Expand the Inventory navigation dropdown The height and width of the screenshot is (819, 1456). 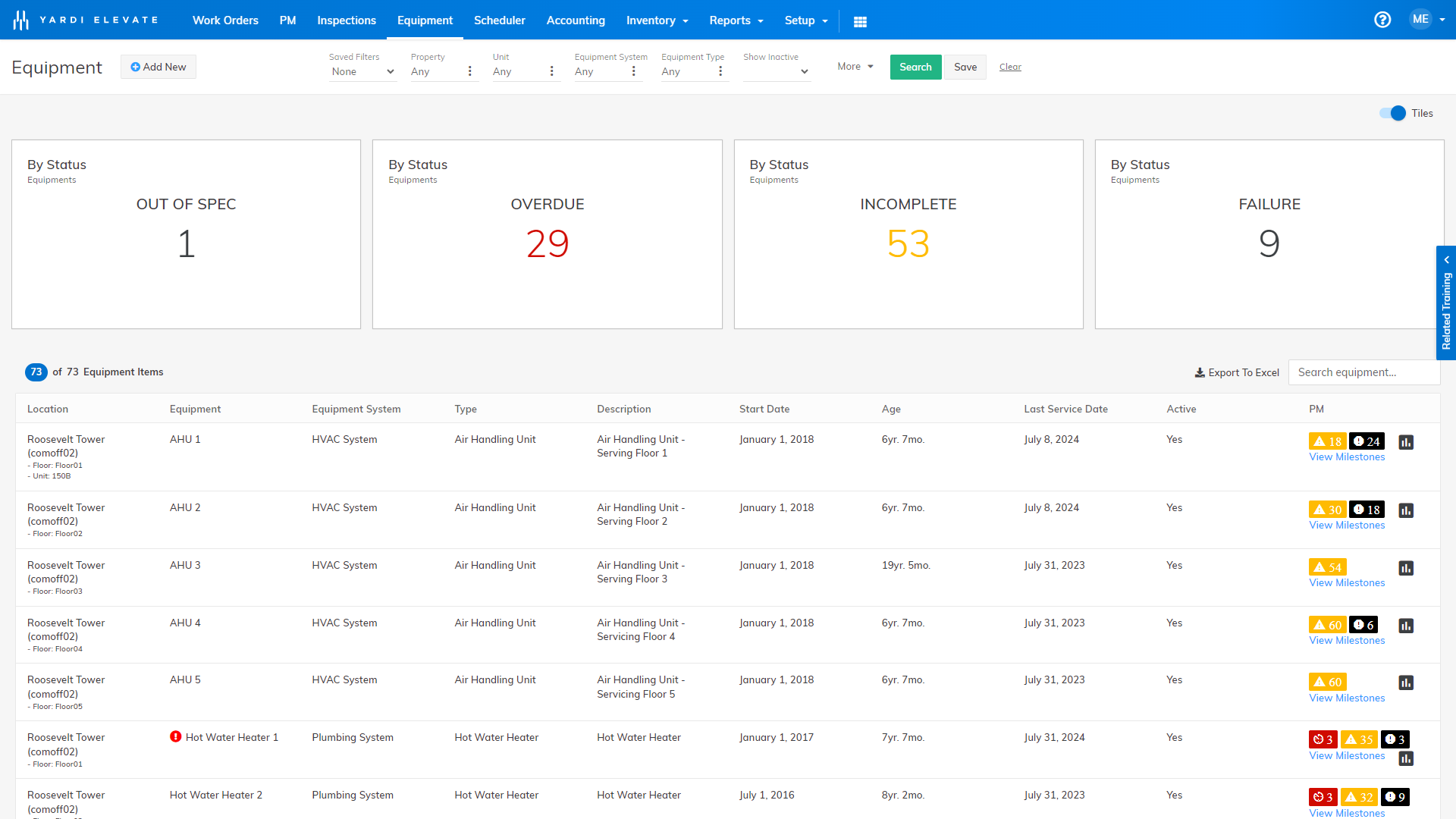(657, 20)
